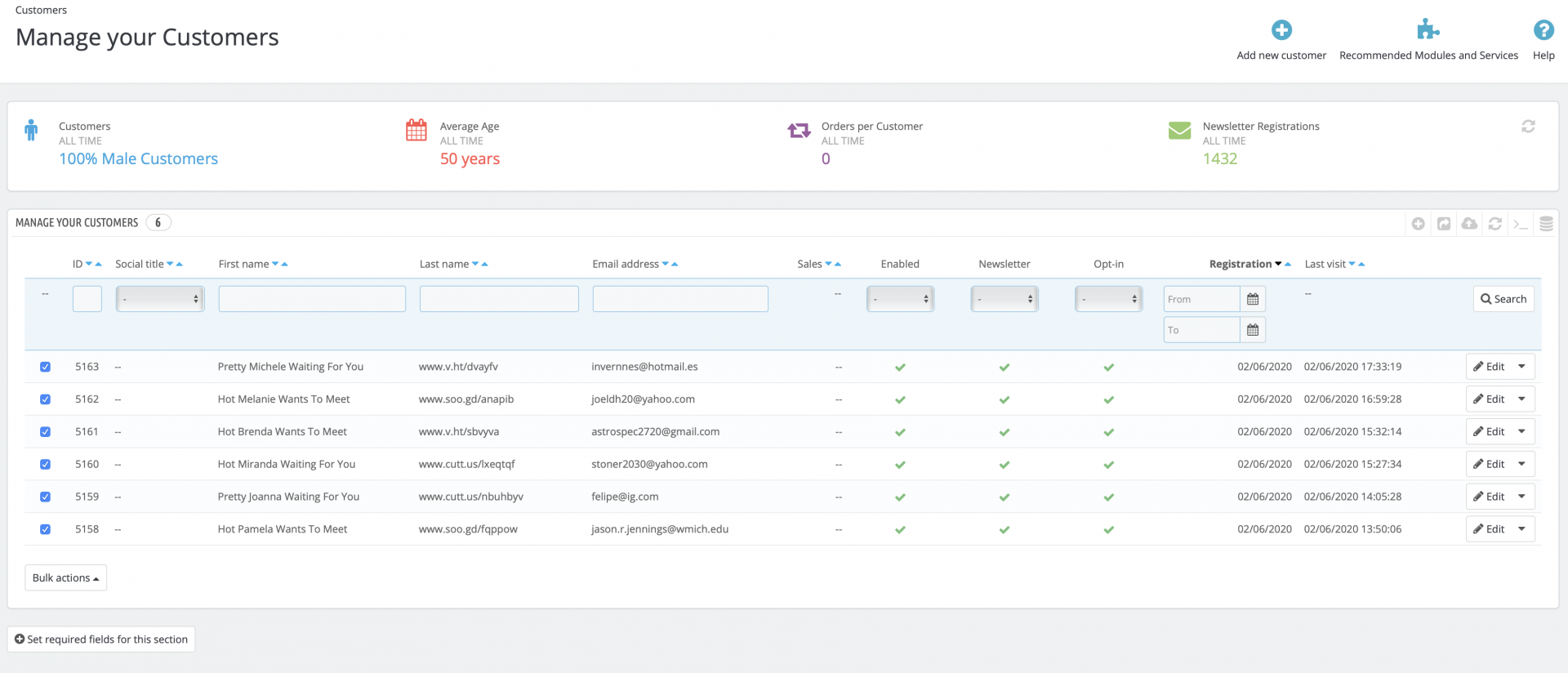The height and width of the screenshot is (673, 1568).
Task: Deselect the row checkbox for customer 5158
Action: click(46, 529)
